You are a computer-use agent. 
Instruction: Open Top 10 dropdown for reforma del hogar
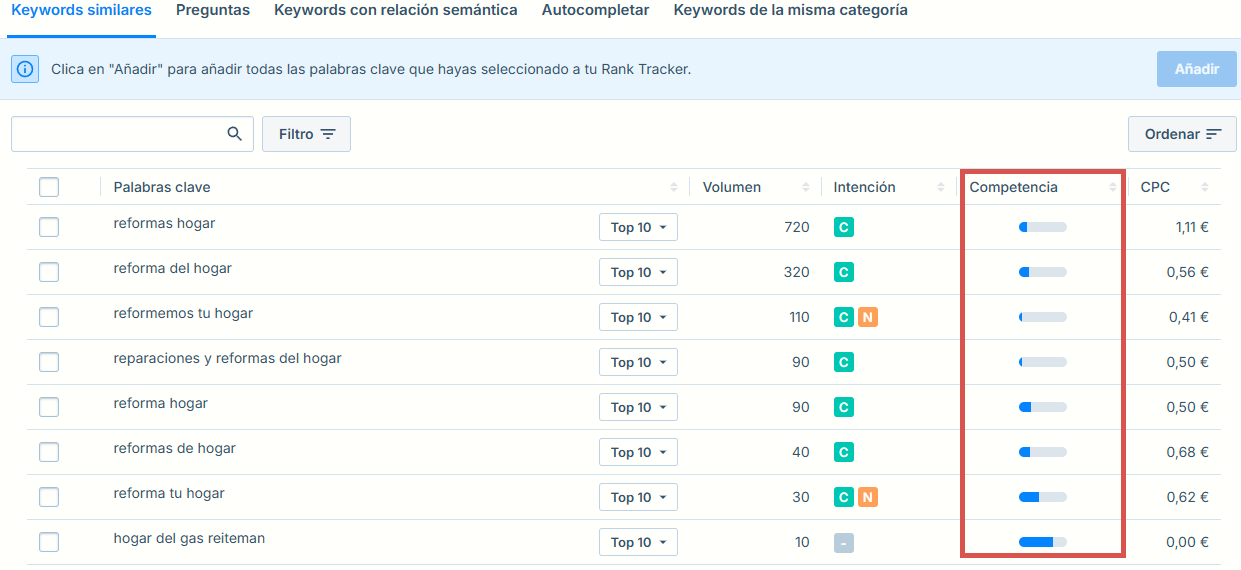[x=638, y=272]
